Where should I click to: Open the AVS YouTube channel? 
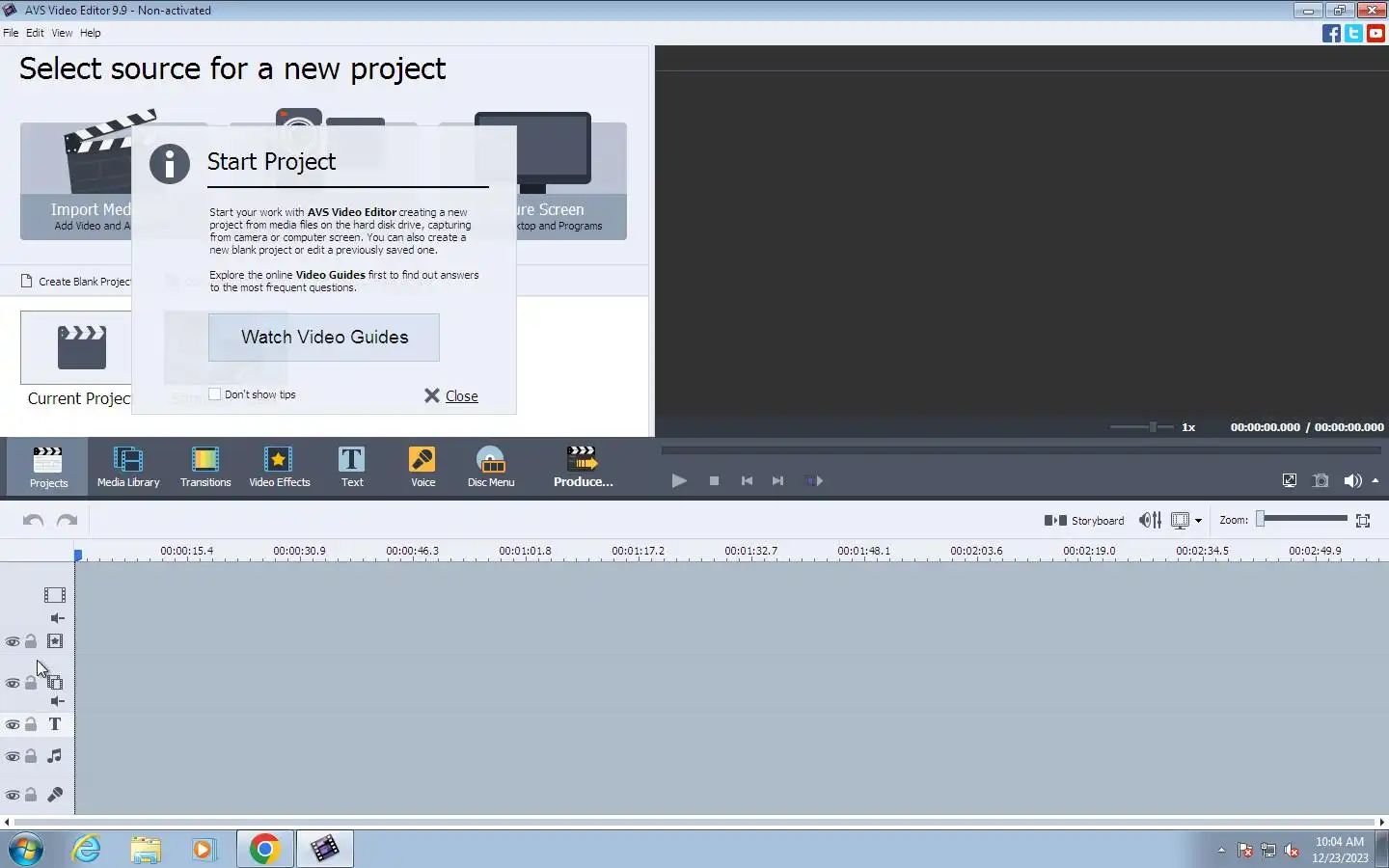coord(1375,33)
